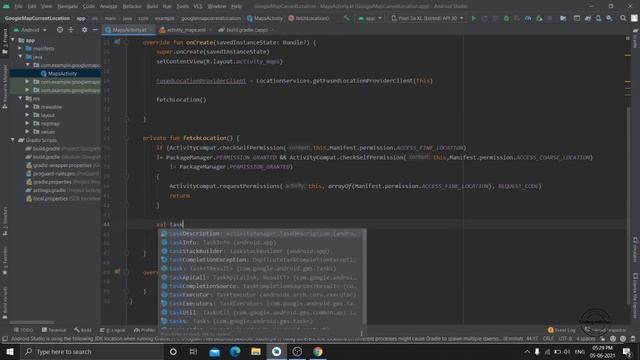Click the Windows taskbar search box
Image resolution: width=640 pixels, height=360 pixels.
92,351
